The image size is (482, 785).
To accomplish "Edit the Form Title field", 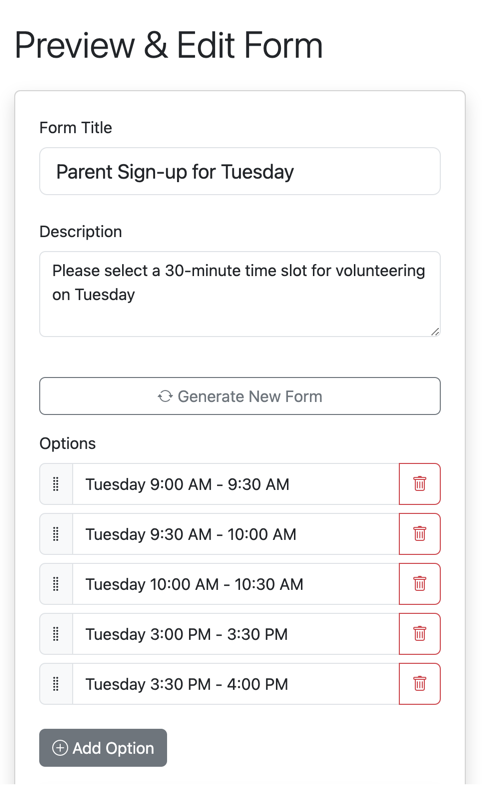I will click(x=240, y=171).
